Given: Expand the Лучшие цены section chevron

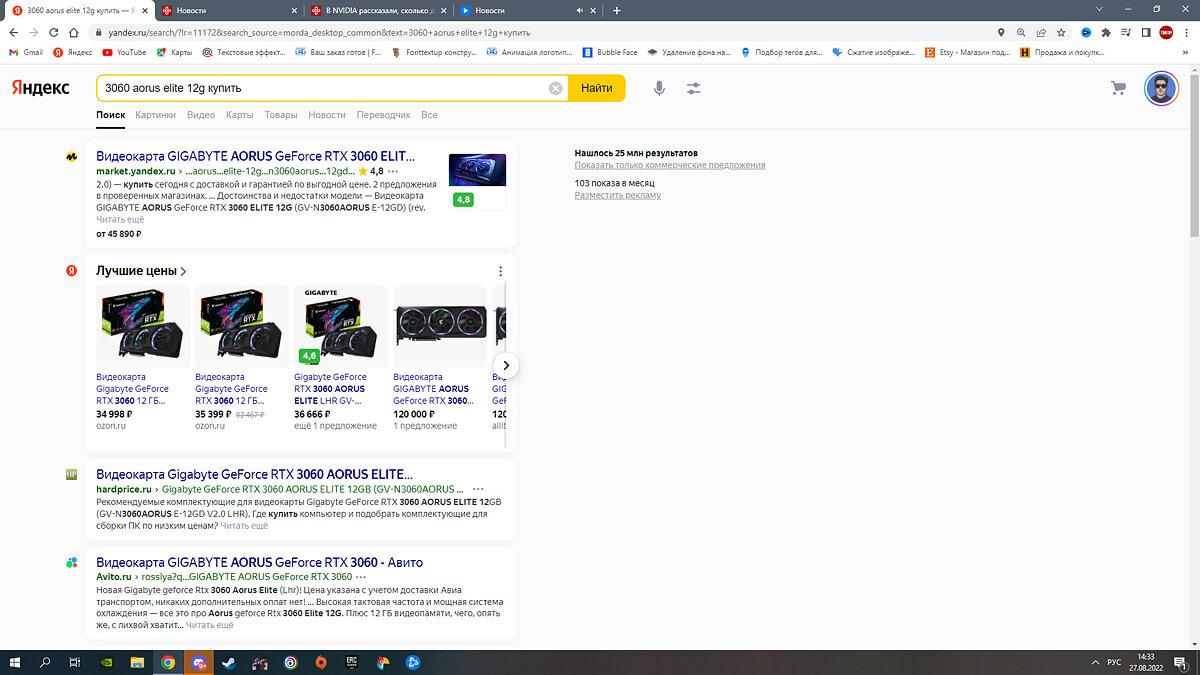Looking at the screenshot, I should point(184,271).
